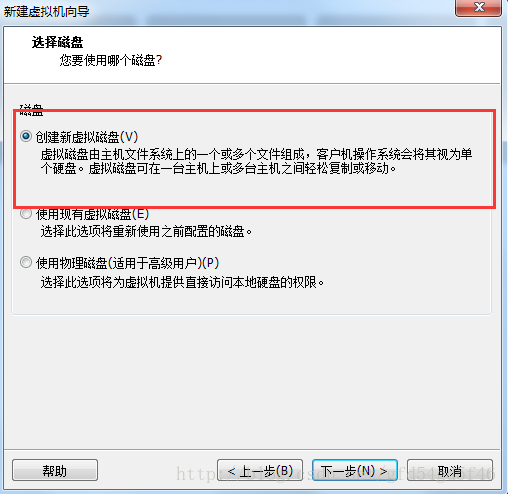The image size is (508, 494).
Task: Click the 创建新虚拟磁盘(V) option label
Action: click(87, 137)
